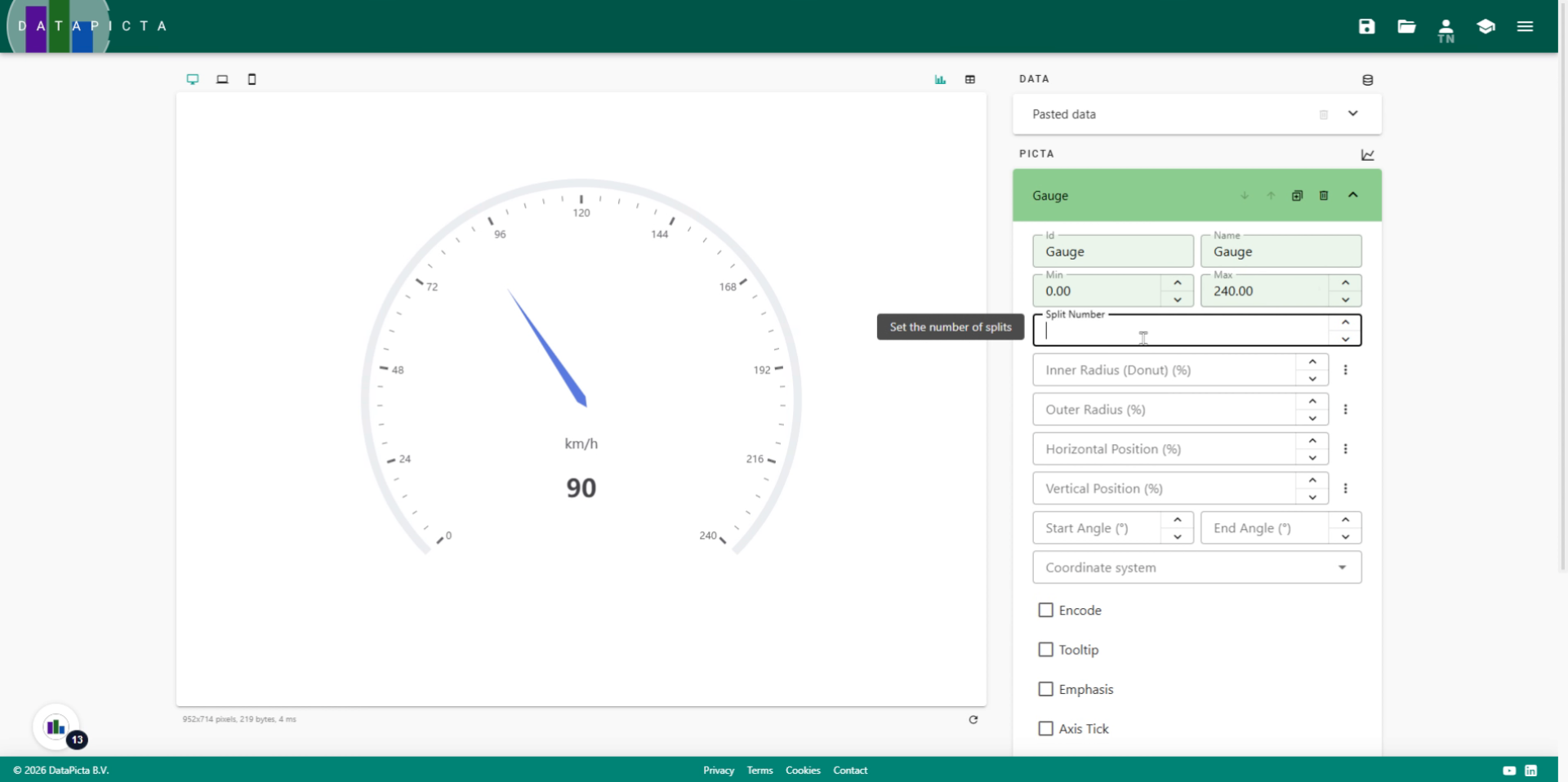The height and width of the screenshot is (782, 1568).
Task: Click the save icon in header
Action: tap(1366, 26)
